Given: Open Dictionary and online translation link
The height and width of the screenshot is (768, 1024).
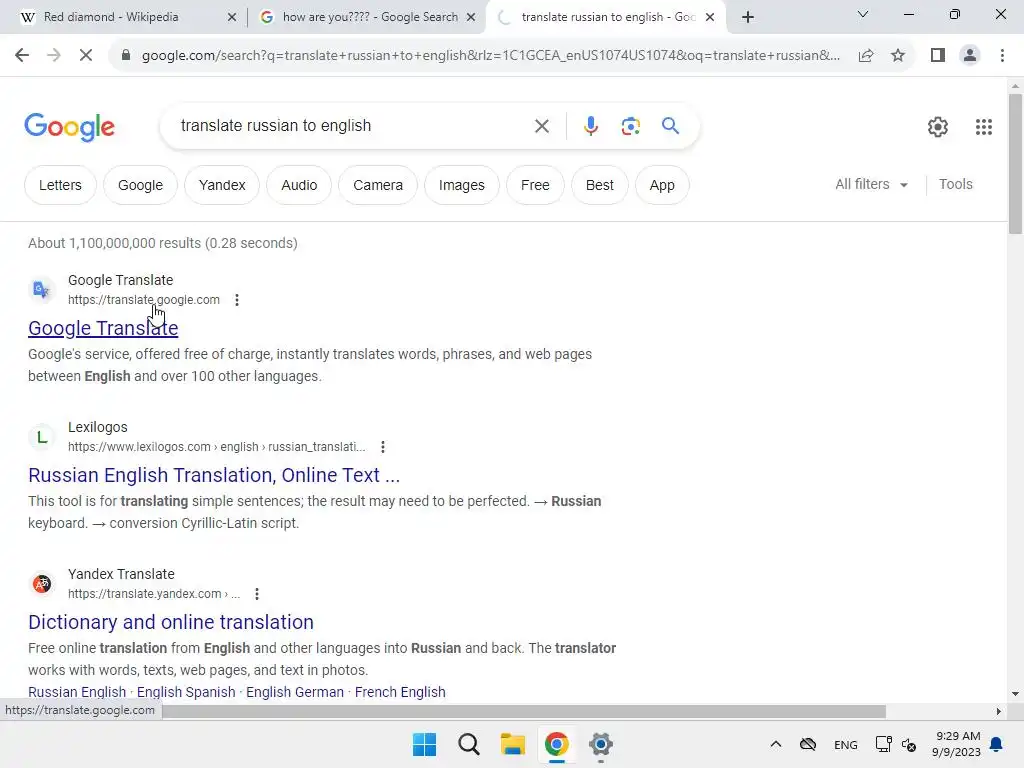Looking at the screenshot, I should [x=171, y=622].
